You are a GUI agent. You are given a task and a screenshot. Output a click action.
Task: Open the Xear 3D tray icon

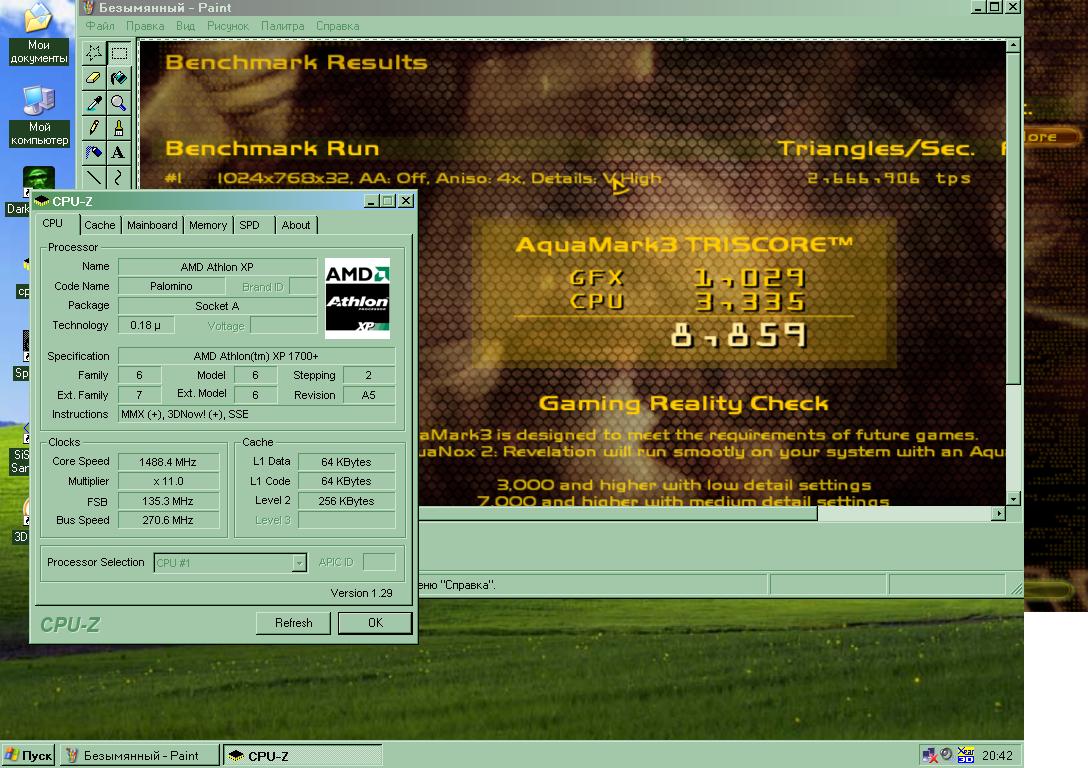click(965, 755)
